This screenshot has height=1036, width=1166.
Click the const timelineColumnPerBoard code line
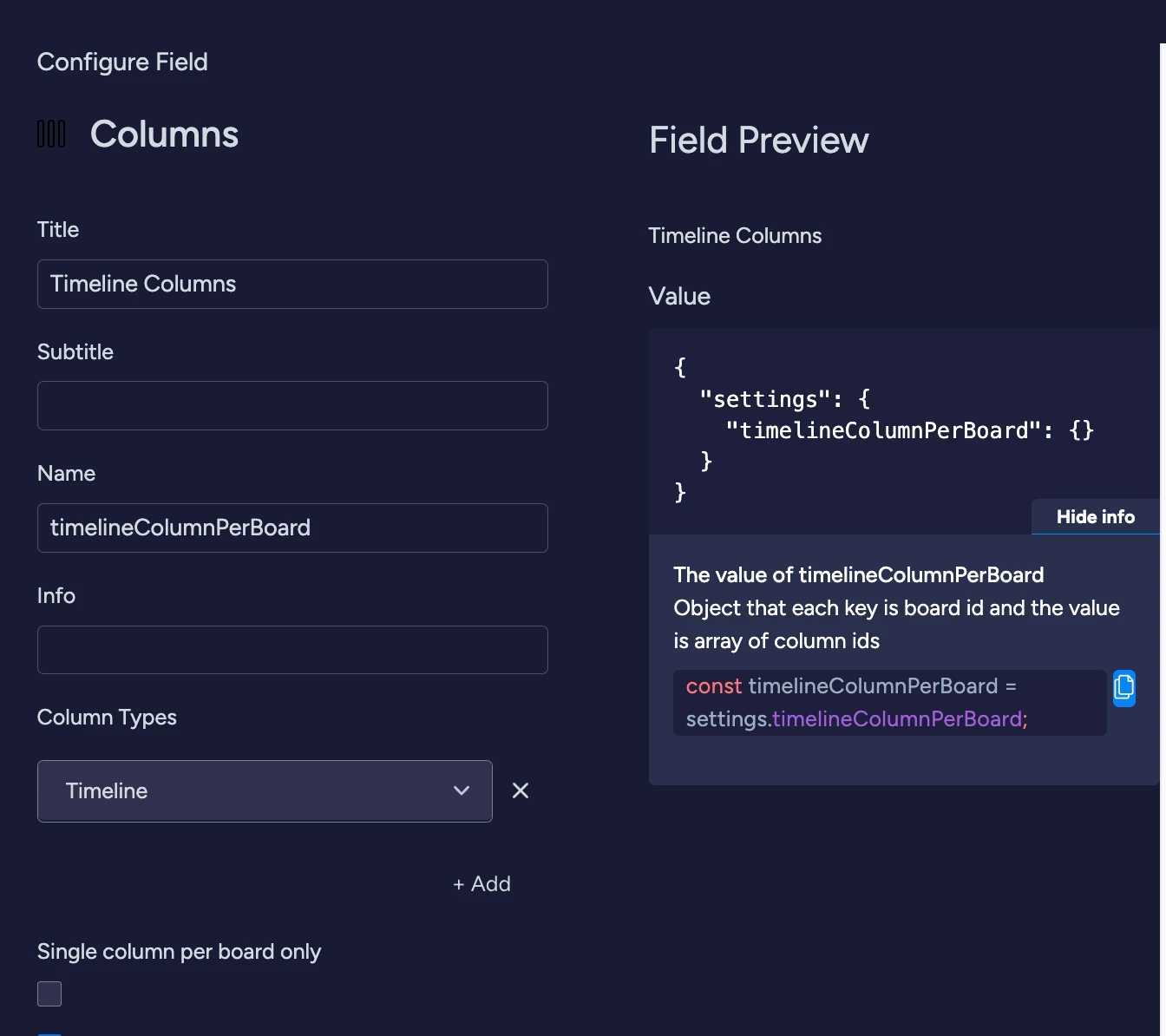pyautogui.click(x=889, y=703)
